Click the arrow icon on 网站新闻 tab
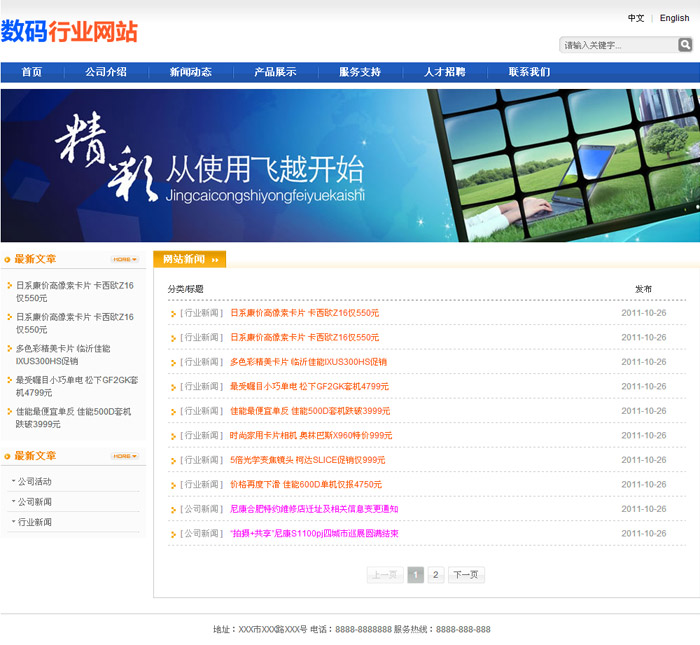The image size is (700, 645). coord(215,260)
